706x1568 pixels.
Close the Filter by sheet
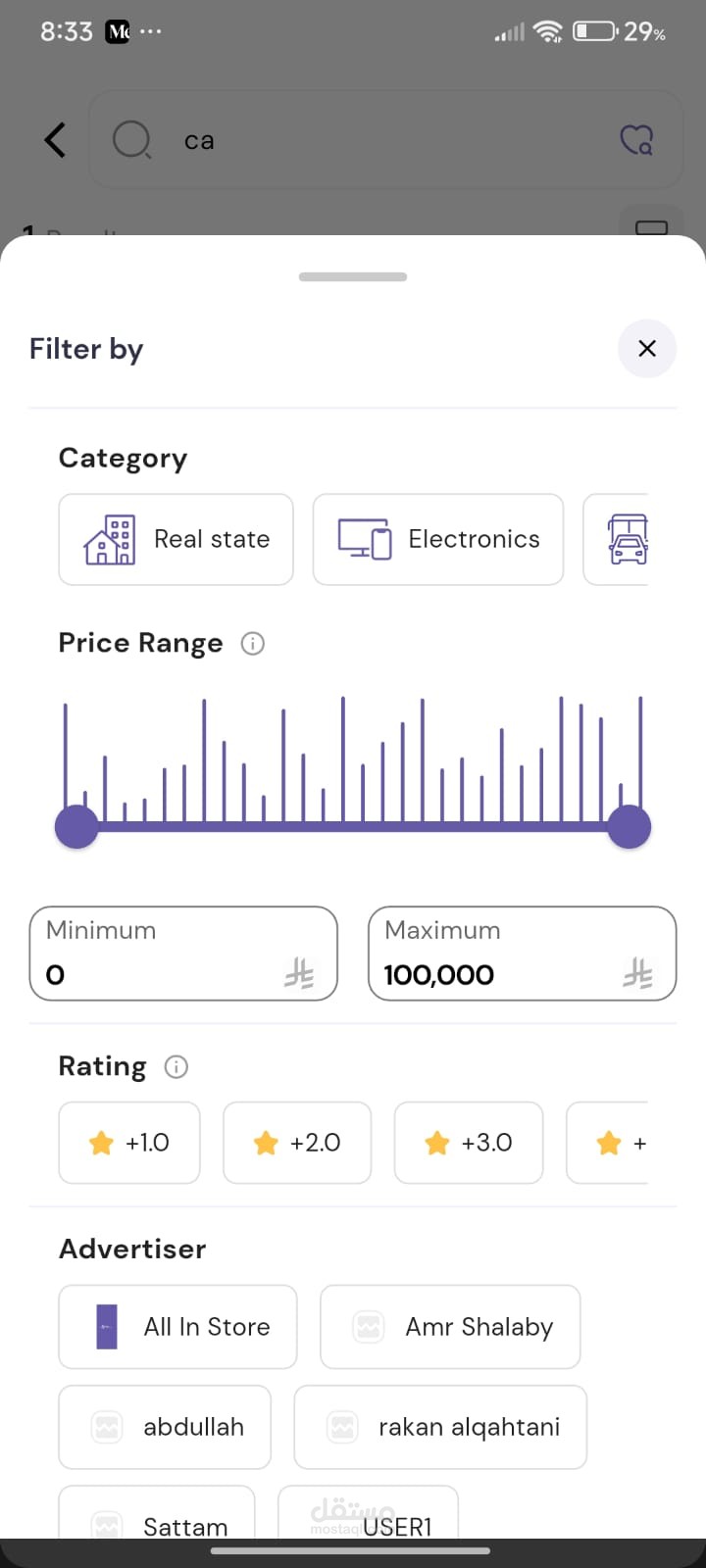(646, 349)
